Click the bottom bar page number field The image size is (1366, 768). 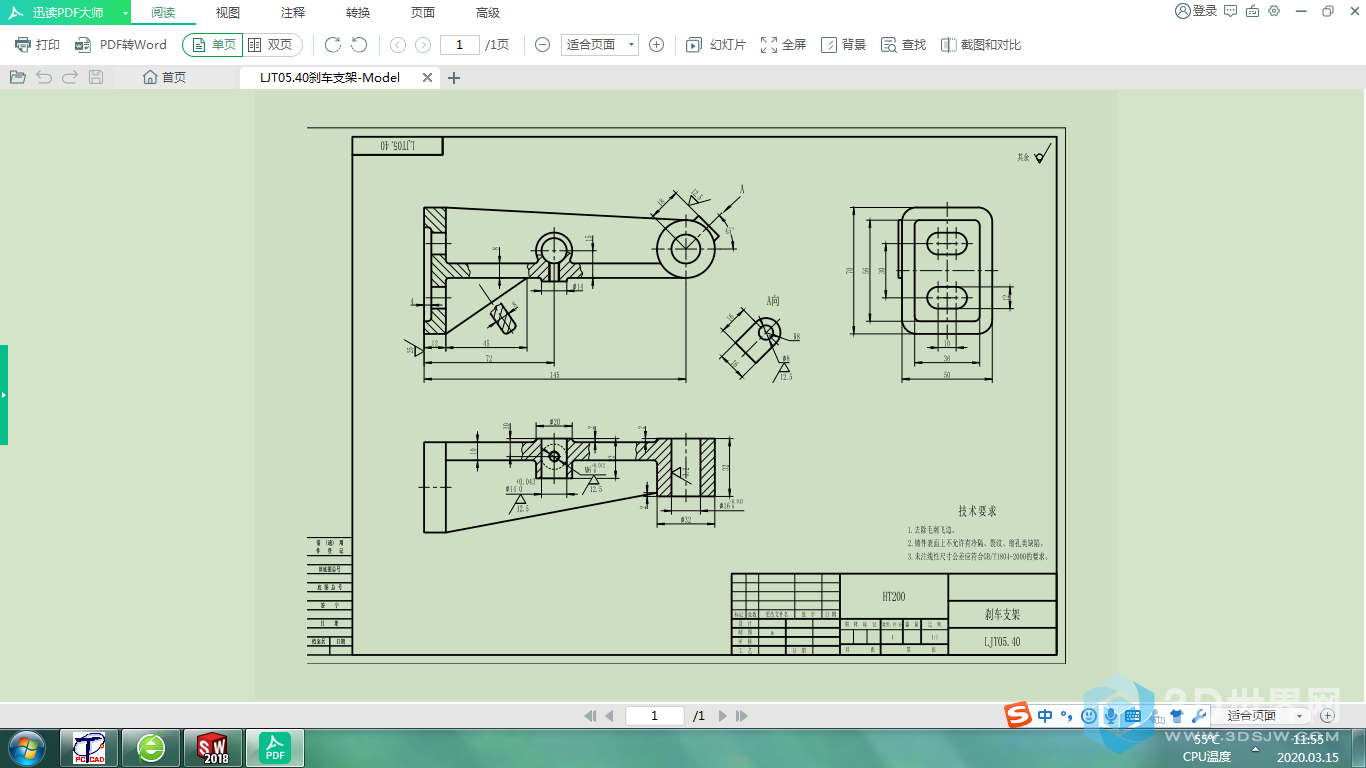655,716
